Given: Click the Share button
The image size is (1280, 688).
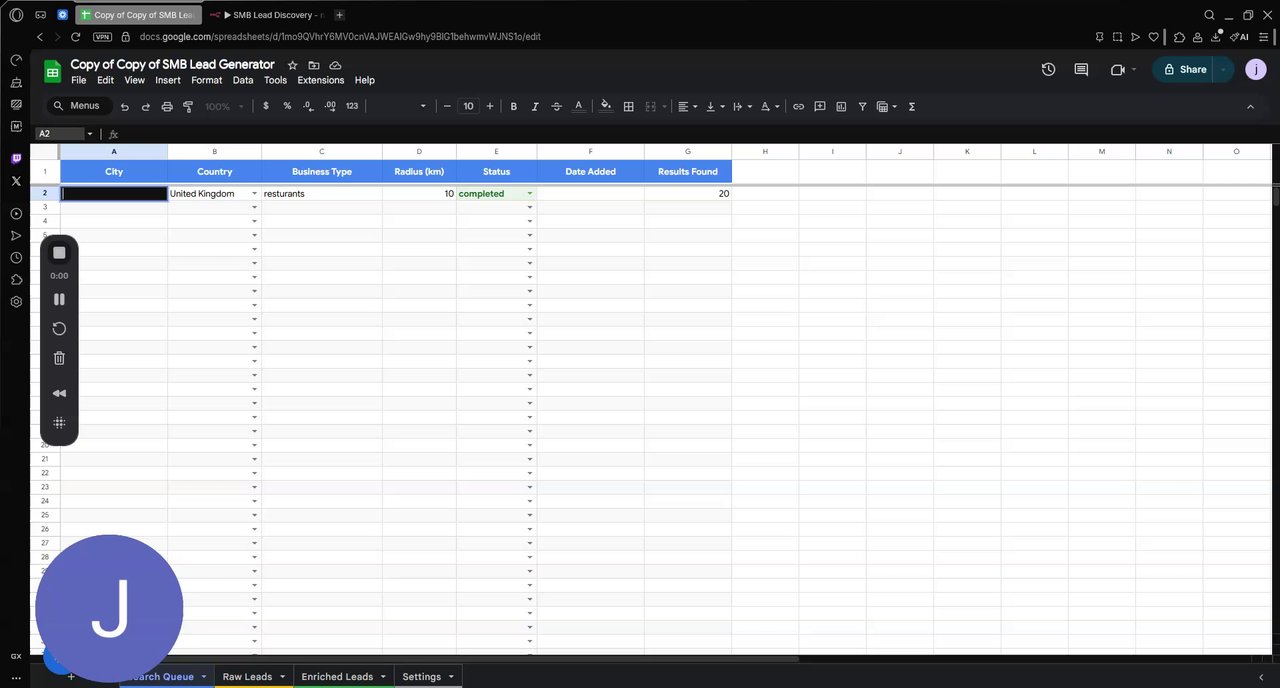Looking at the screenshot, I should (1183, 69).
